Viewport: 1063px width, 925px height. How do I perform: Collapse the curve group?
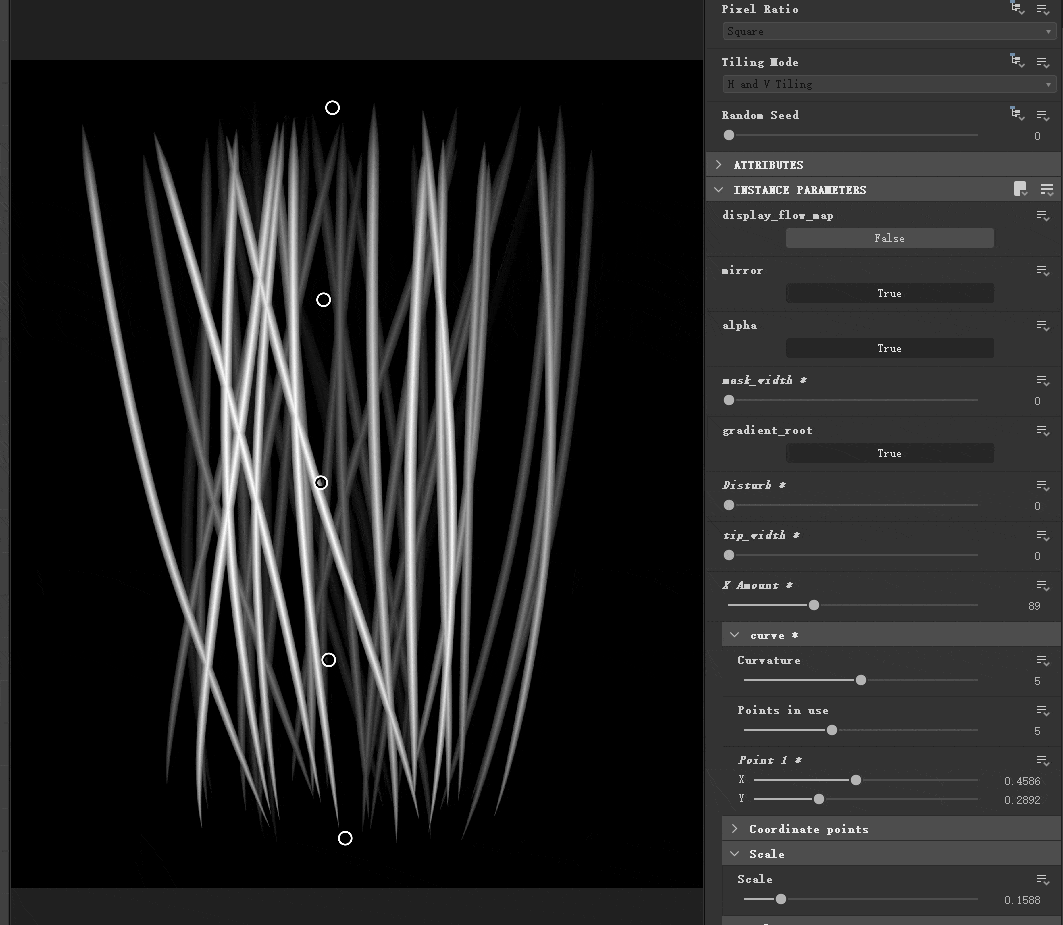pos(735,635)
